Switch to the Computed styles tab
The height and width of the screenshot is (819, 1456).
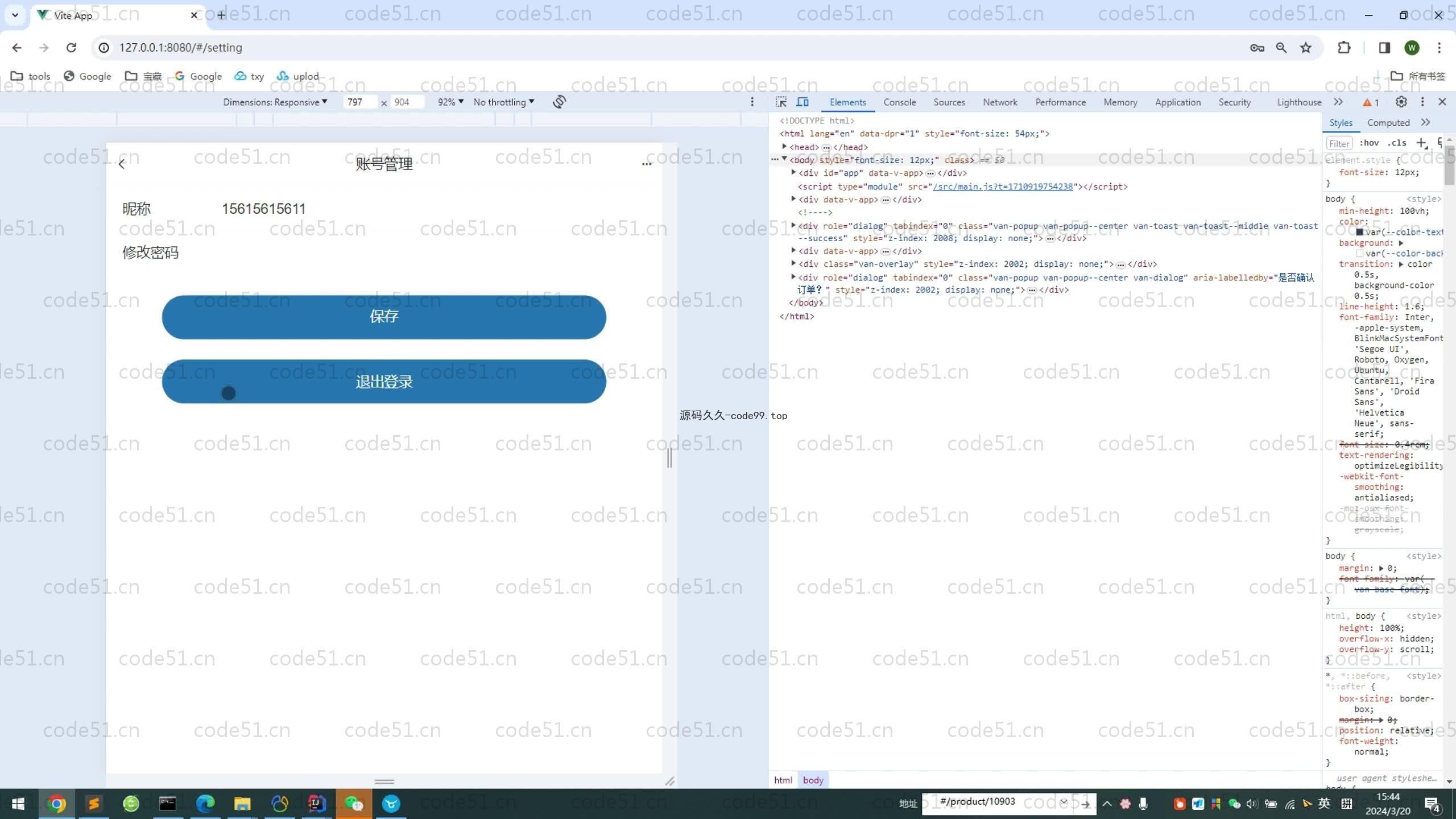point(1388,123)
